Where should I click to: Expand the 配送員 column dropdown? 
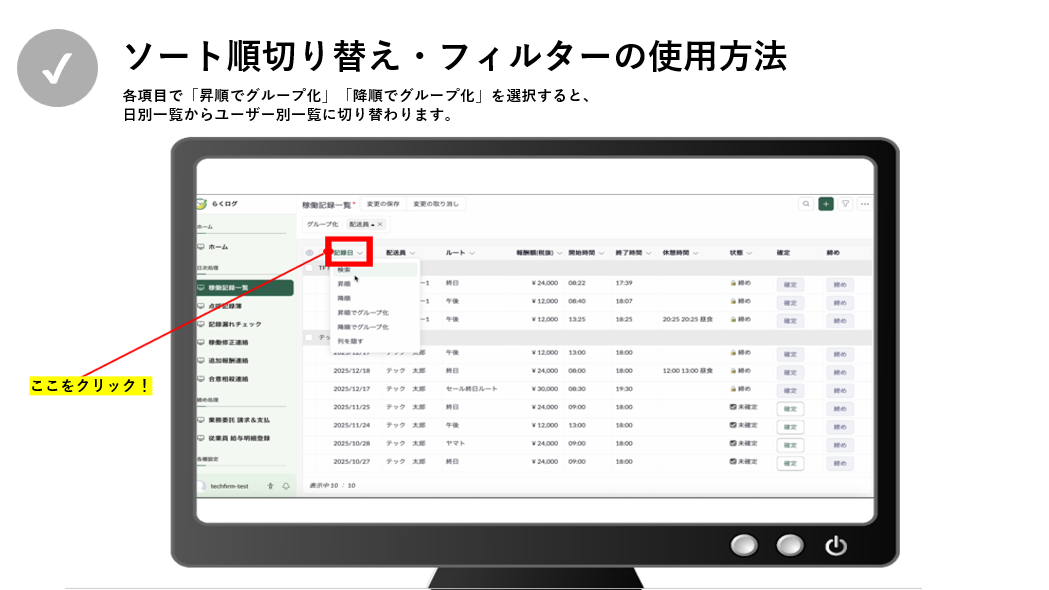pyautogui.click(x=412, y=253)
